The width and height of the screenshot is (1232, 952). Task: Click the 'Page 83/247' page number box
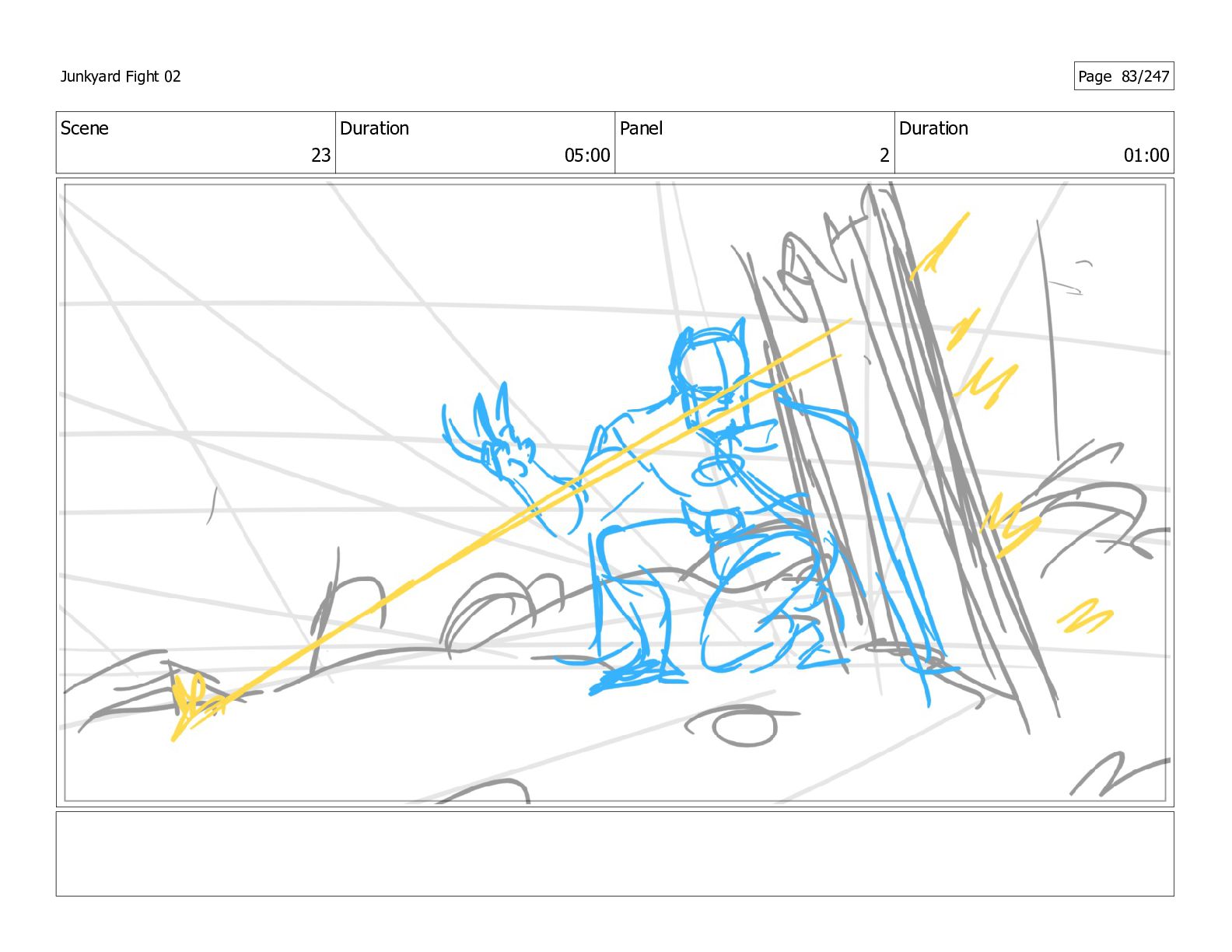(1124, 76)
